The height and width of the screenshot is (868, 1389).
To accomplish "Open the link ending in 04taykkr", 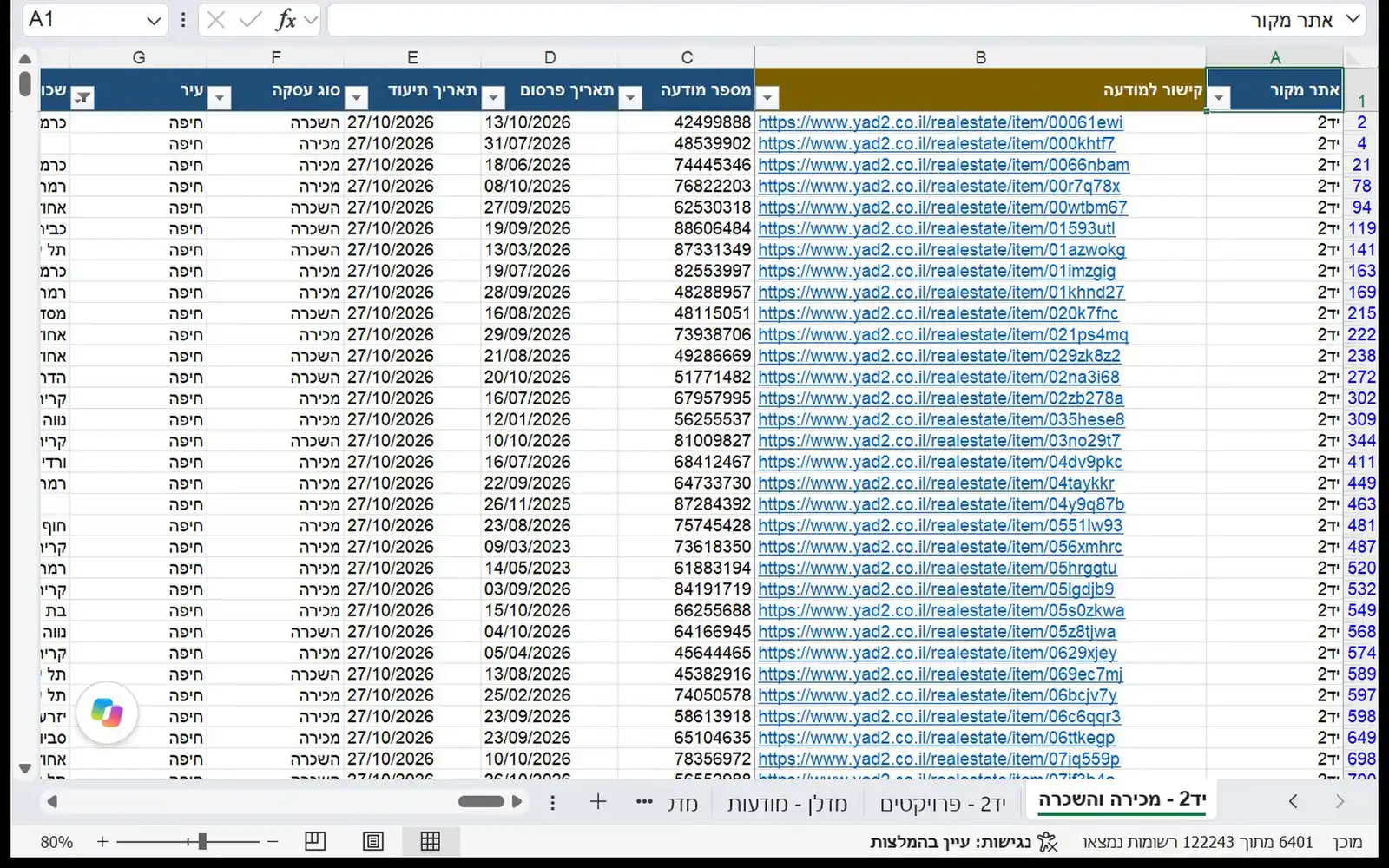I will click(x=936, y=483).
